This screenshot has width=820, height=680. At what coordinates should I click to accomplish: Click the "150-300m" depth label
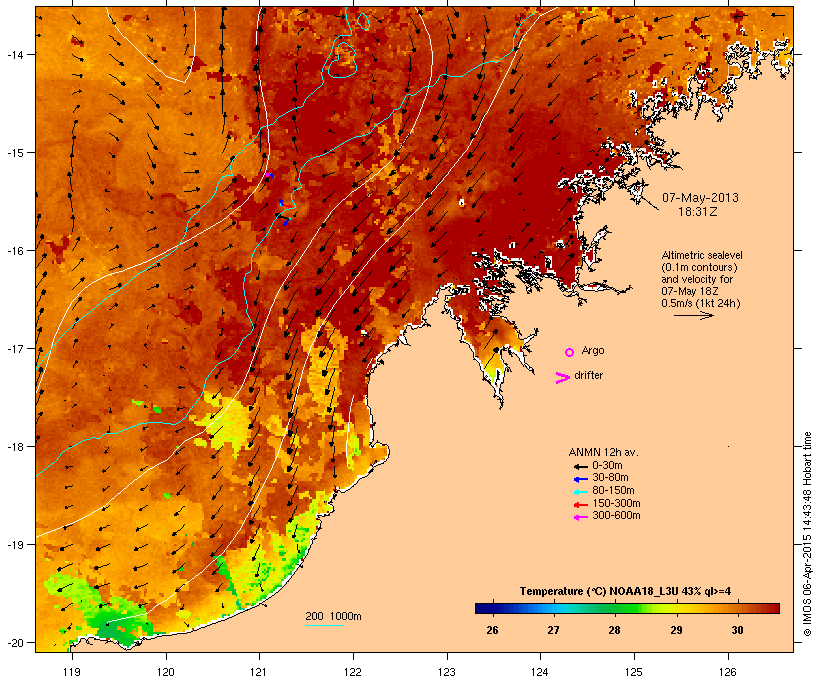[x=617, y=503]
